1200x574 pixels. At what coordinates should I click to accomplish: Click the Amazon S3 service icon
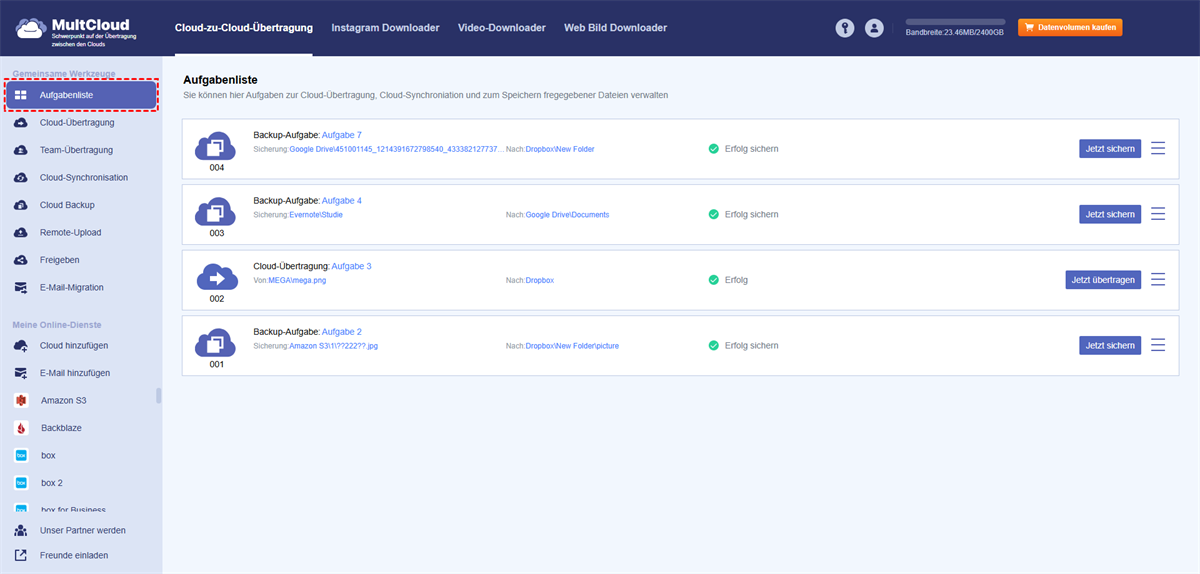[x=21, y=400]
